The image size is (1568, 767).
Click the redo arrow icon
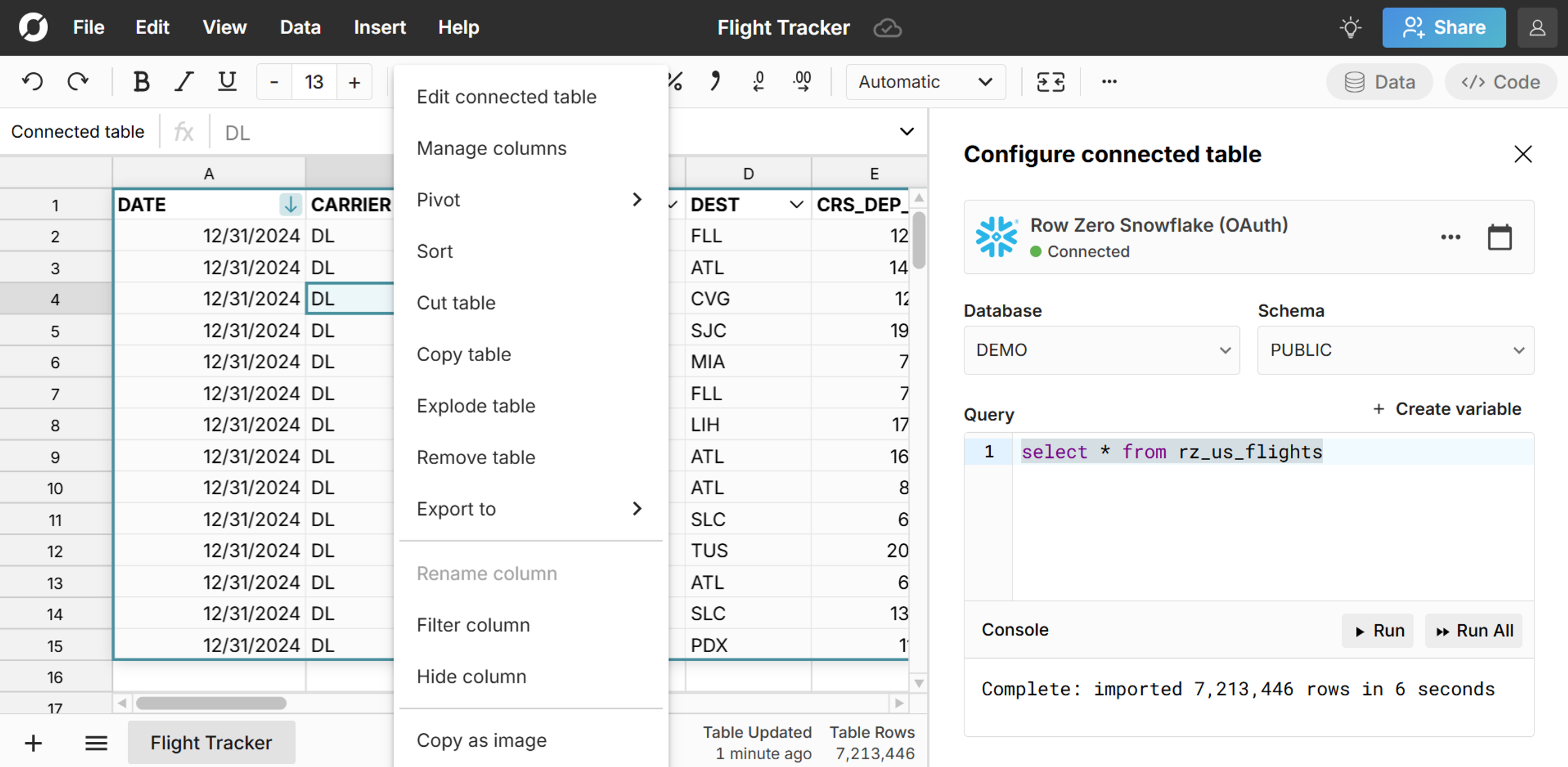click(78, 82)
